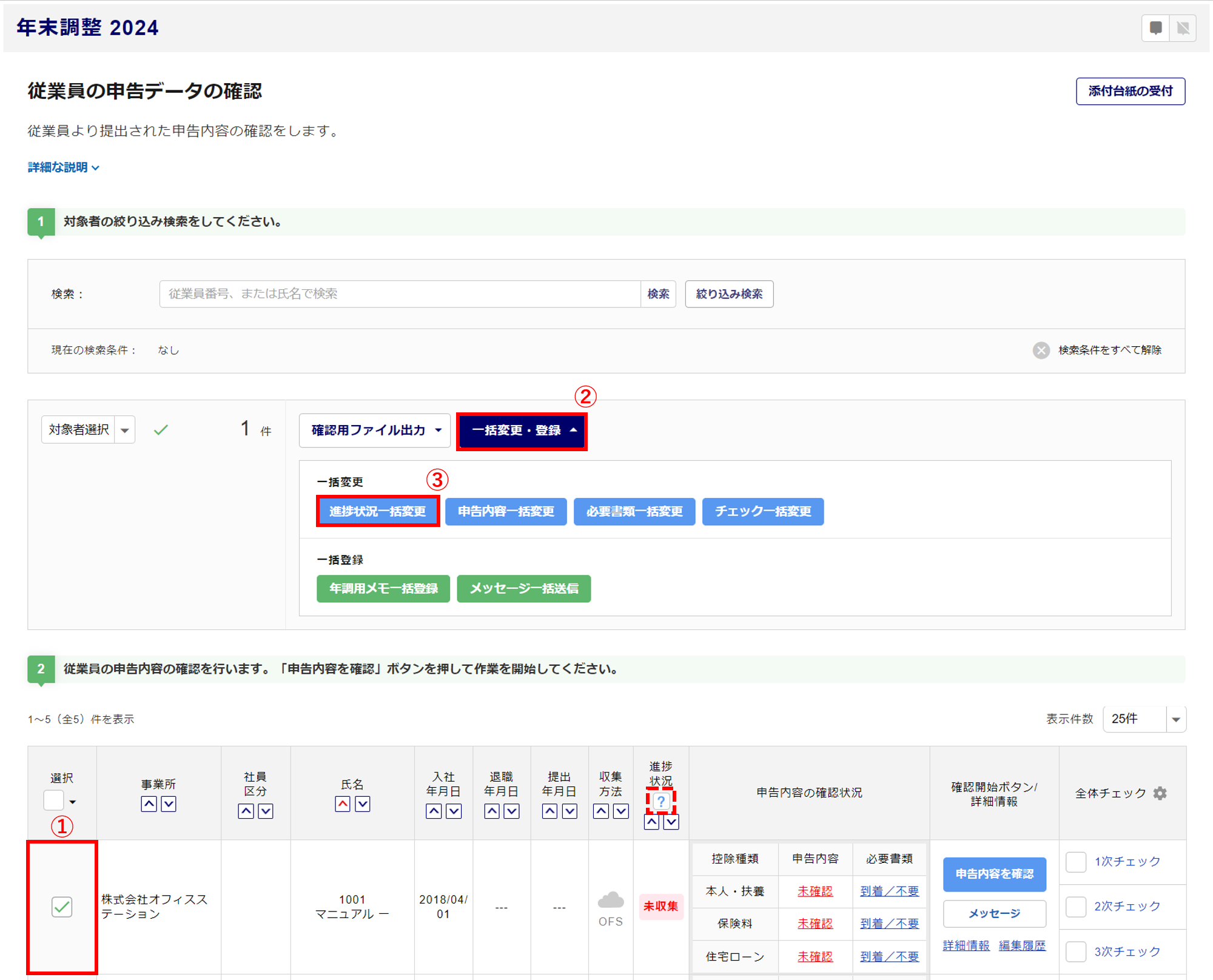Sort 氏名 column ascending with up arrow
The width and height of the screenshot is (1213, 980).
pos(343,804)
